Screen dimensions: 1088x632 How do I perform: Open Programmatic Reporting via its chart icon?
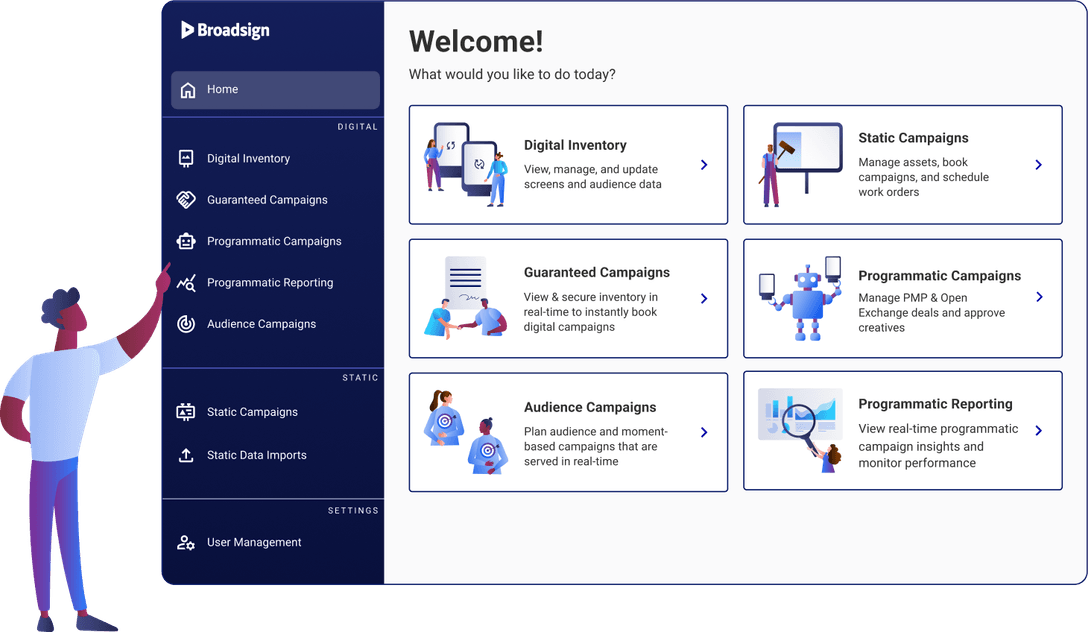point(186,282)
